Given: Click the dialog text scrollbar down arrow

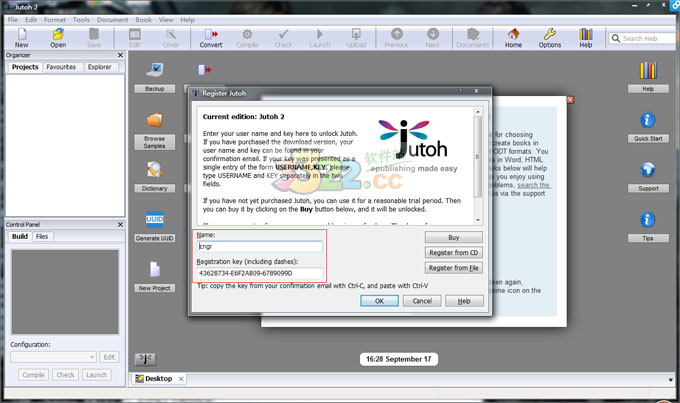Looking at the screenshot, I should [x=478, y=220].
